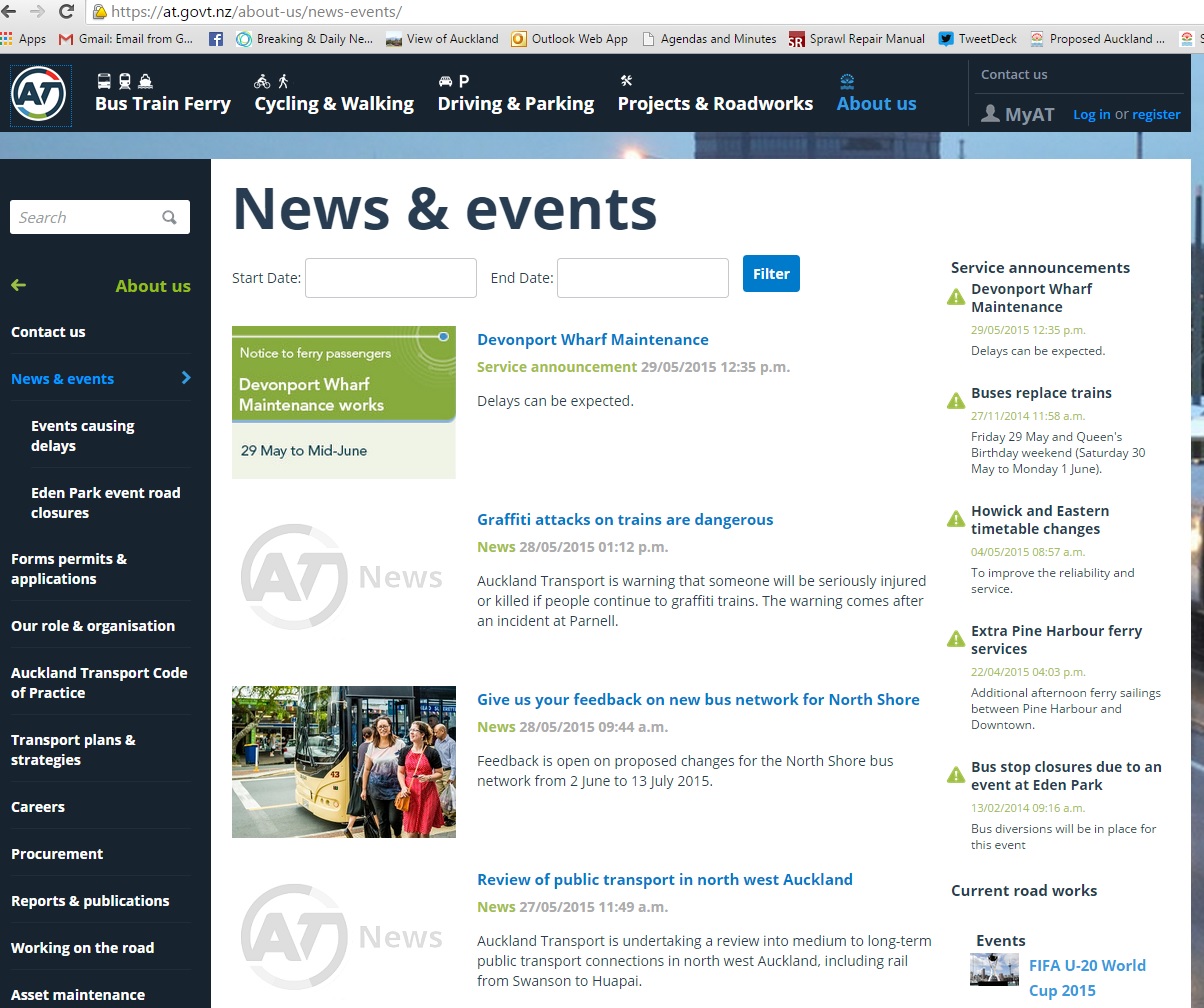Click the green back arrow beside About us
1204x1008 pixels.
tap(18, 285)
